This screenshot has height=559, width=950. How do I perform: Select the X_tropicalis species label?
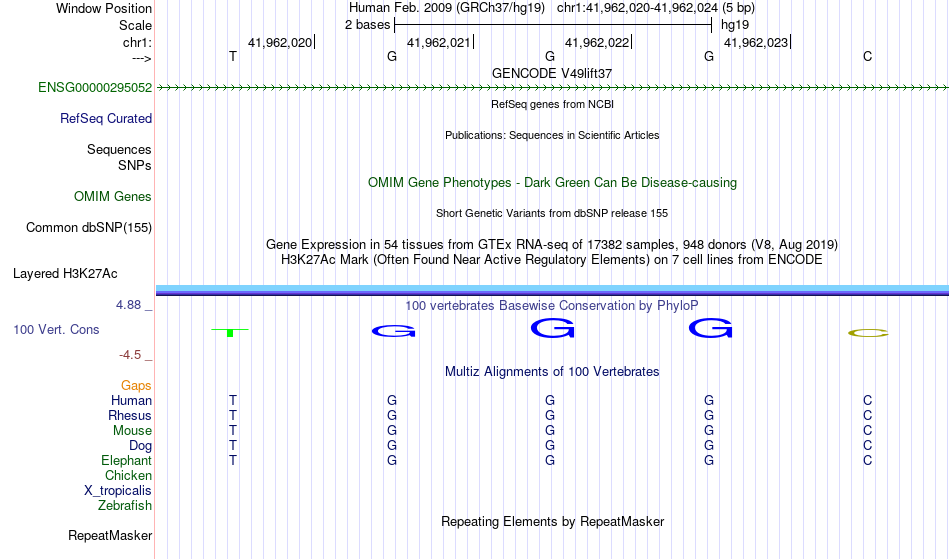(x=118, y=491)
